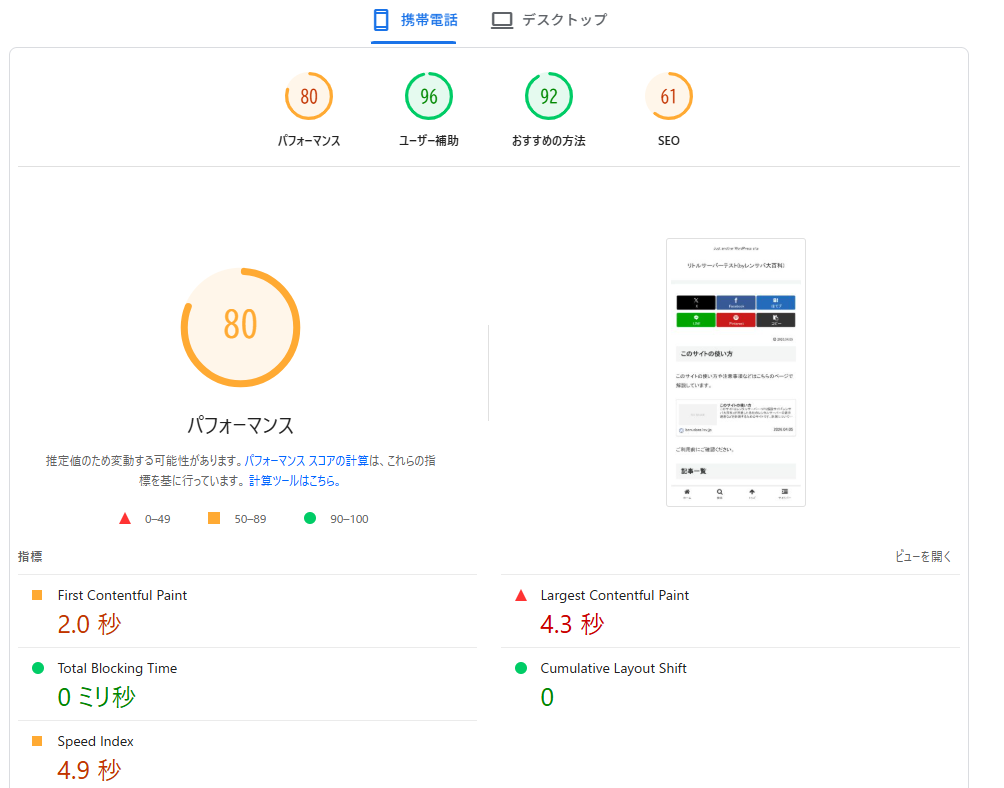
Task: Click the 2.0 秒 FCP value
Action: [89, 624]
